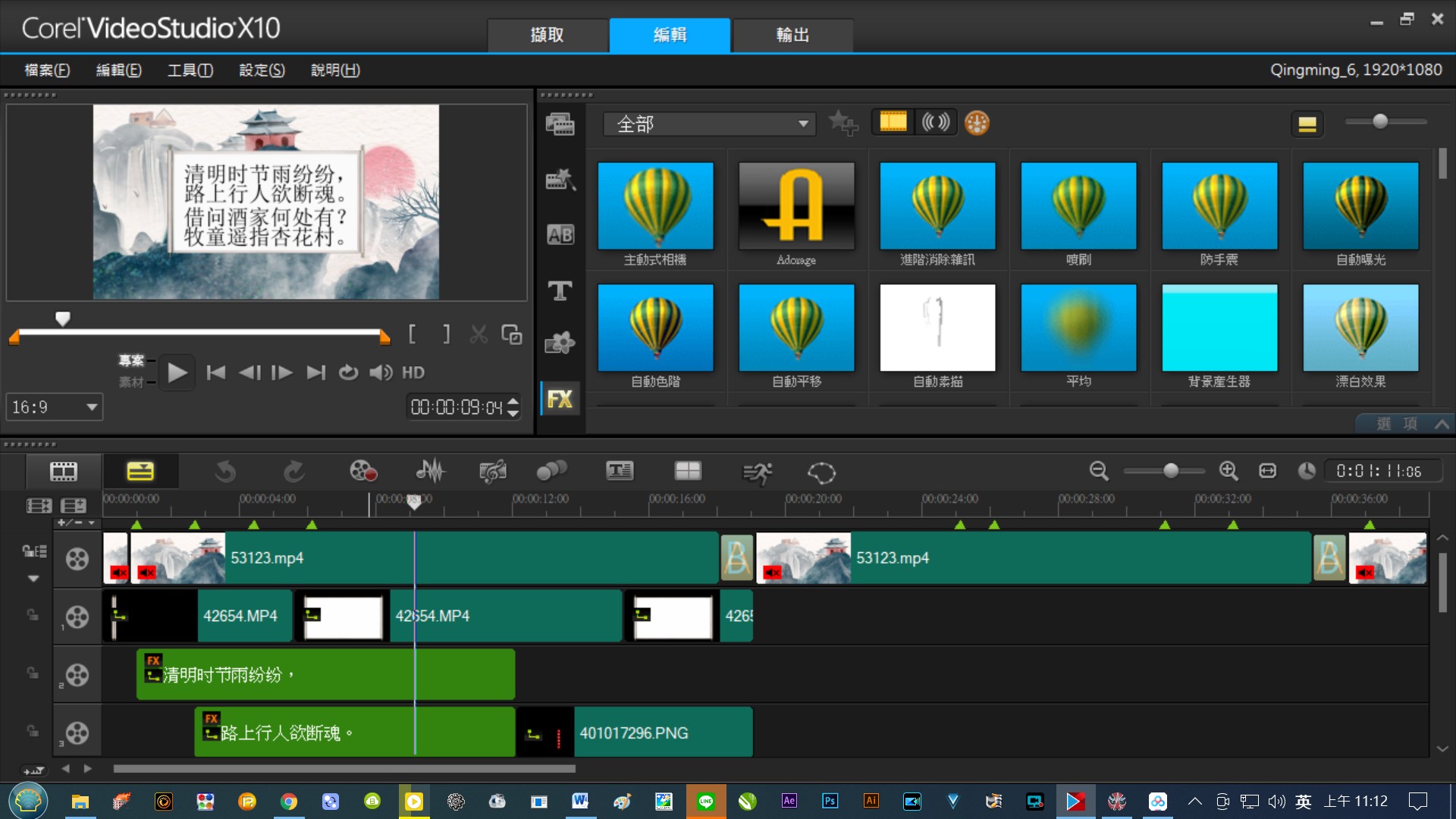Fit project in timeline window

pyautogui.click(x=1267, y=471)
